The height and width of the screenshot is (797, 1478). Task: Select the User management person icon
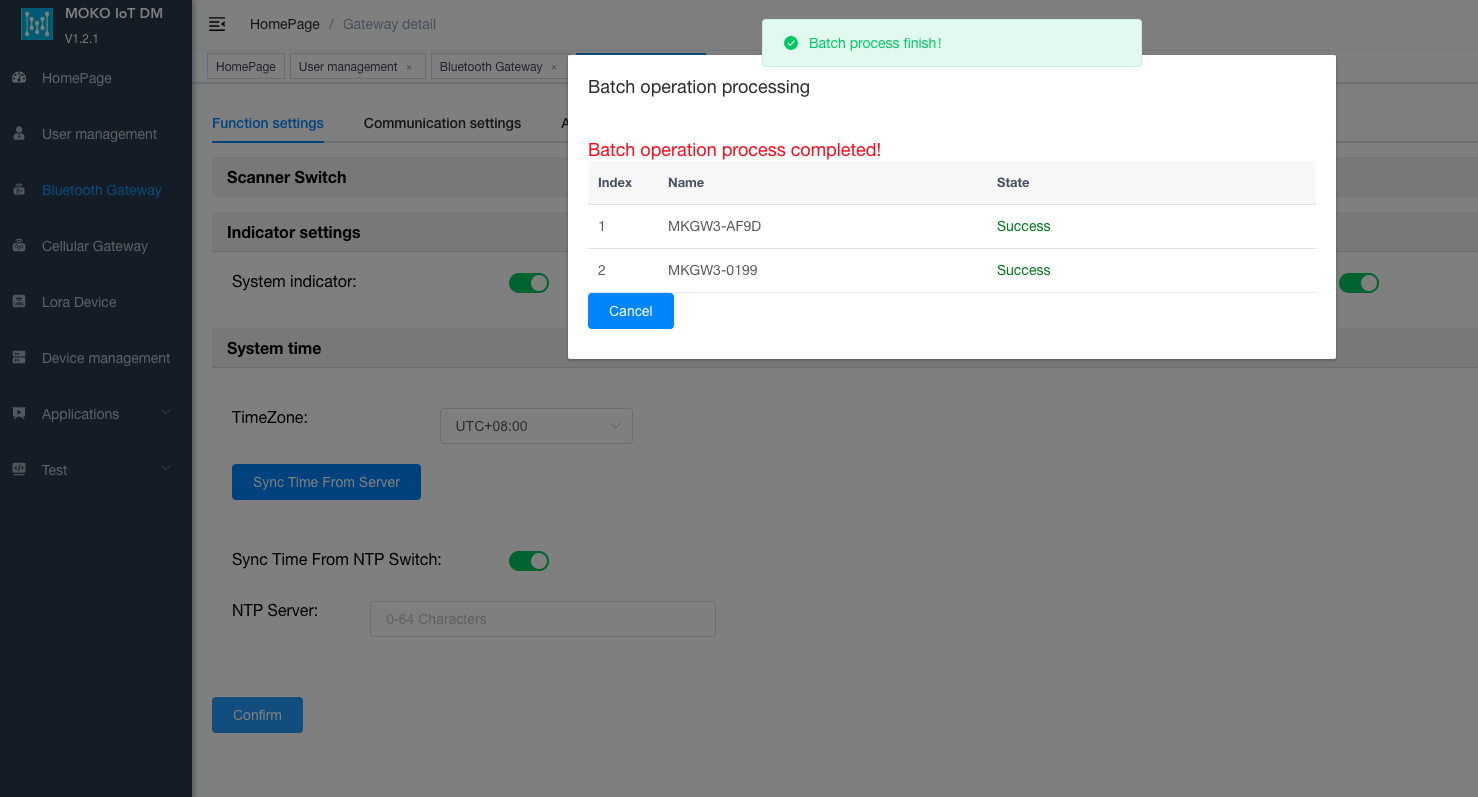tap(19, 134)
